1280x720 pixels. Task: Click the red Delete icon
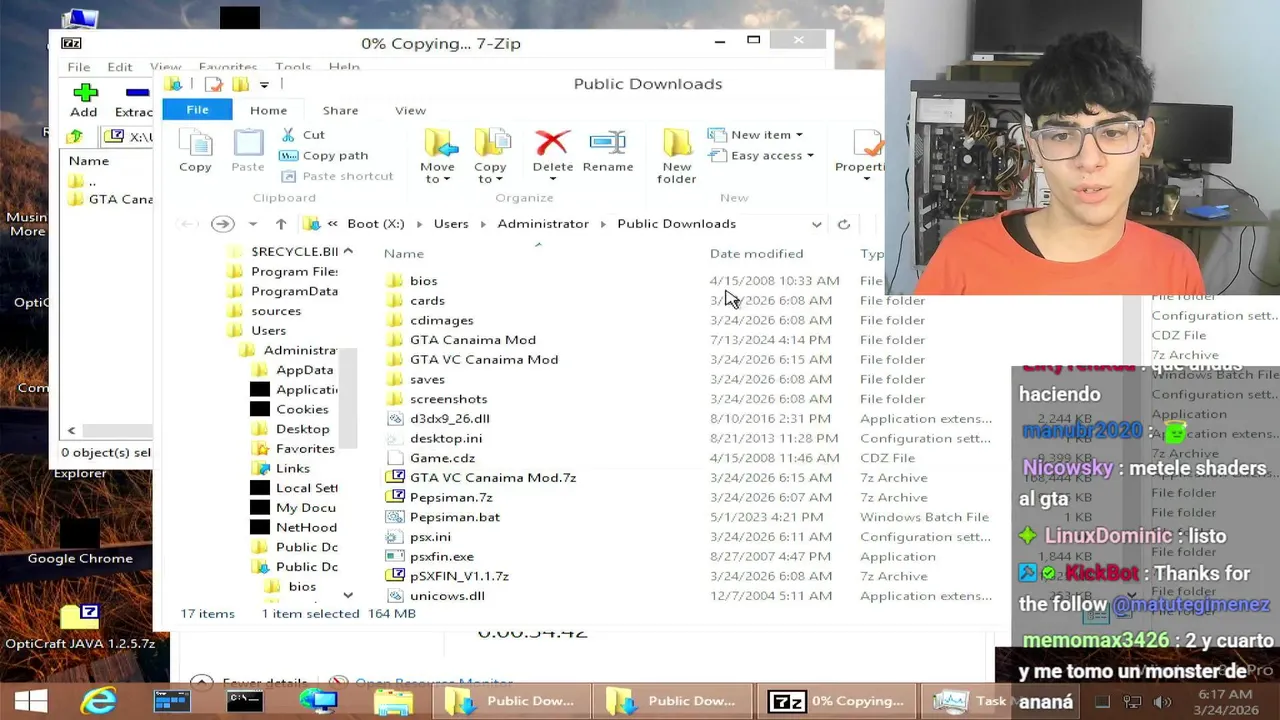pyautogui.click(x=552, y=152)
